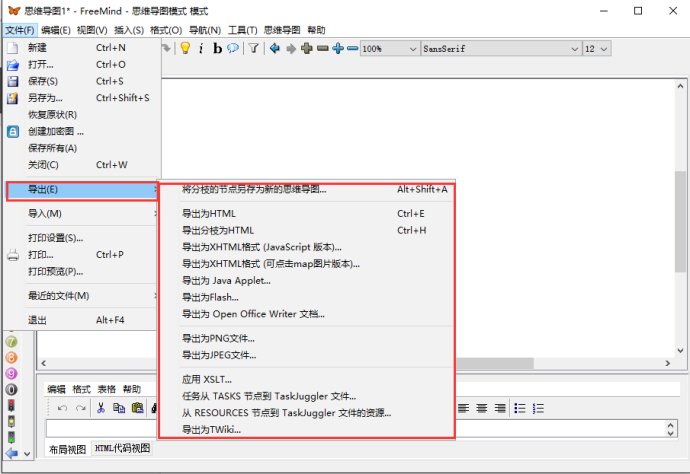This screenshot has width=690, height=474.
Task: Add the orange priority 8 icon
Action: click(11, 357)
